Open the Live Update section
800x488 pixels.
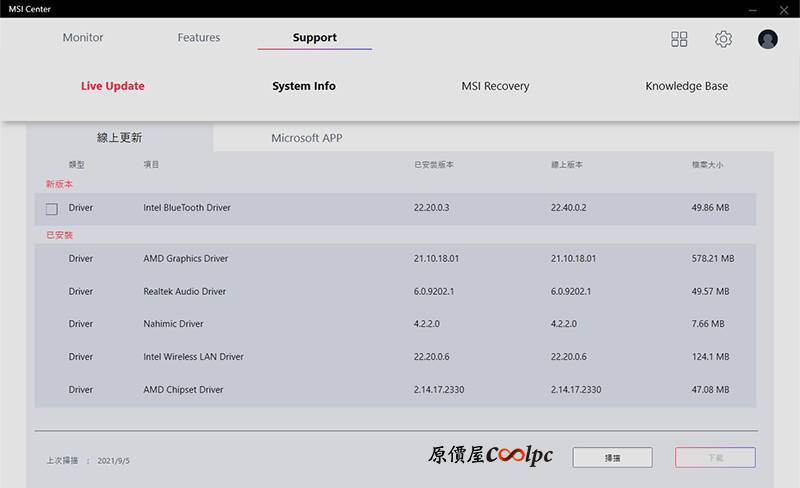pyautogui.click(x=112, y=86)
